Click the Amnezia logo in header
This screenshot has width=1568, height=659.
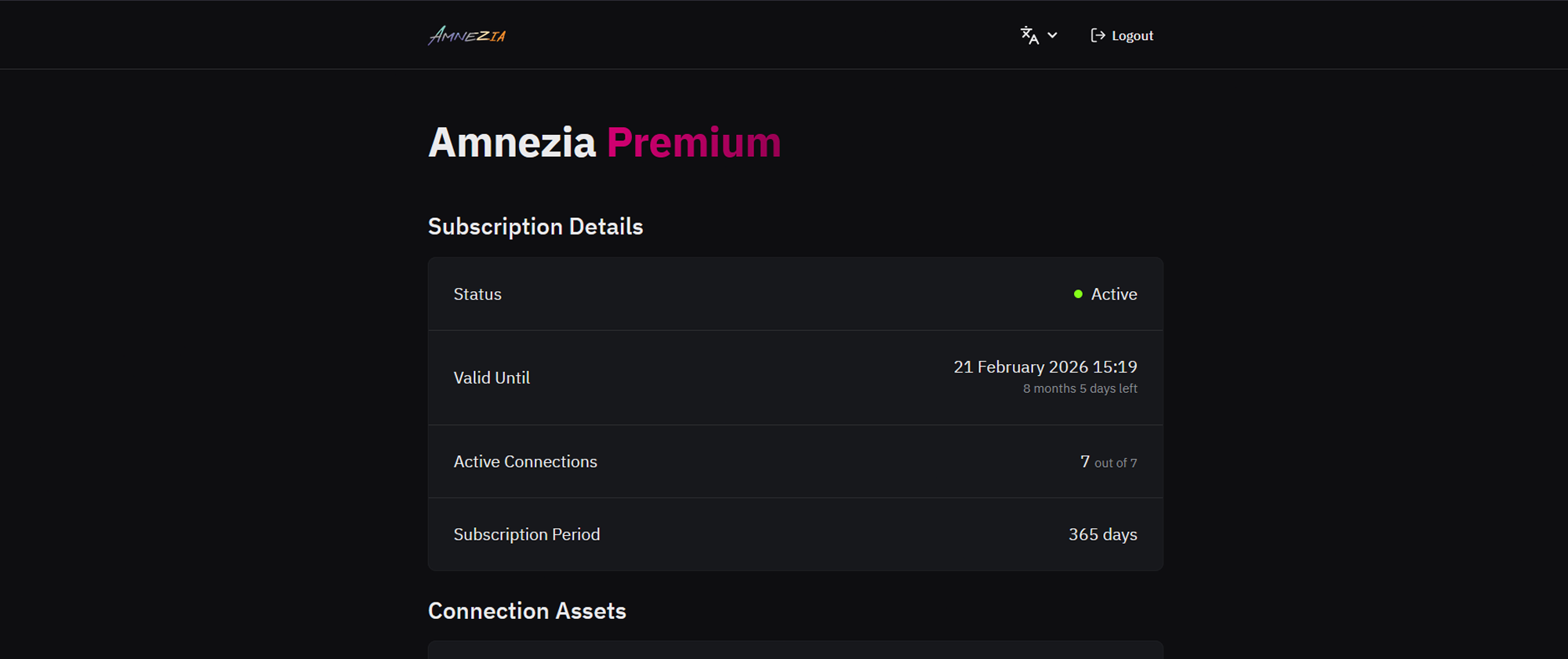pos(467,35)
